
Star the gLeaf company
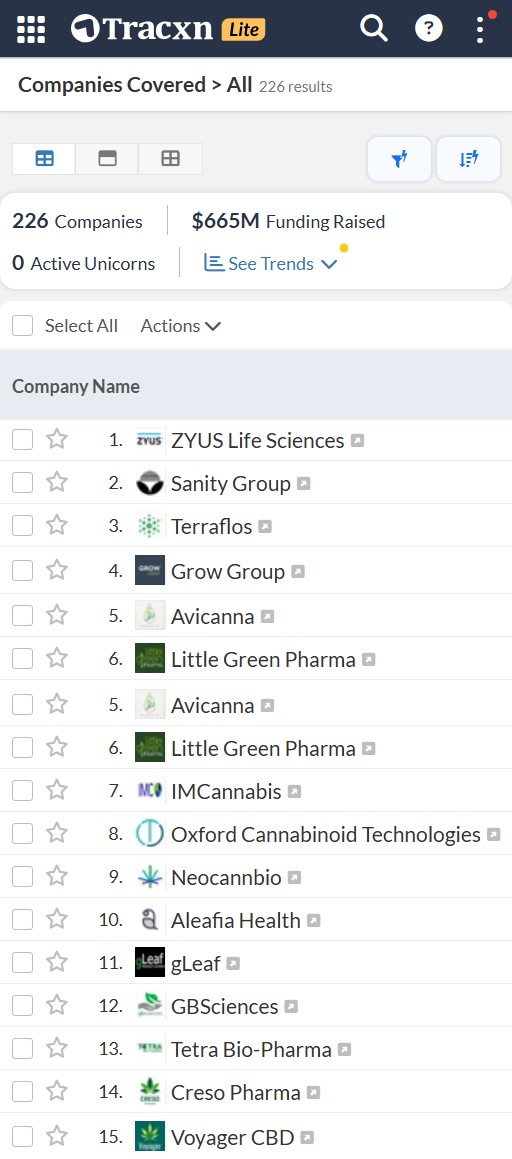(x=57, y=962)
